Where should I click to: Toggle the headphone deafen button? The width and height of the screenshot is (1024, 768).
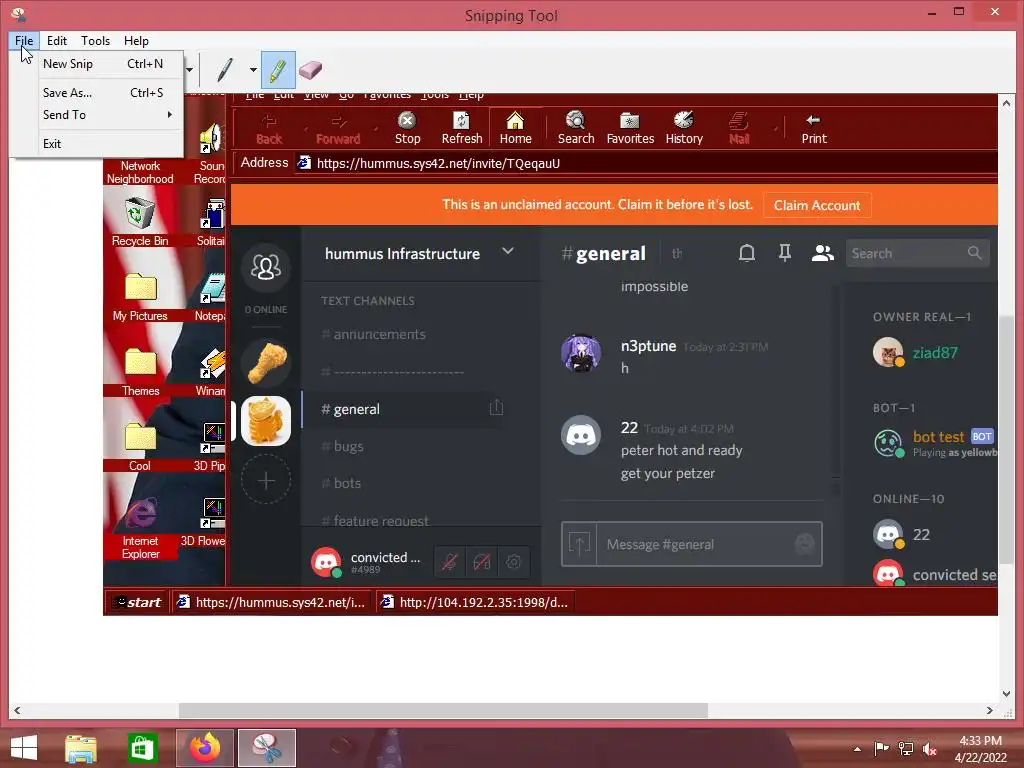(482, 562)
